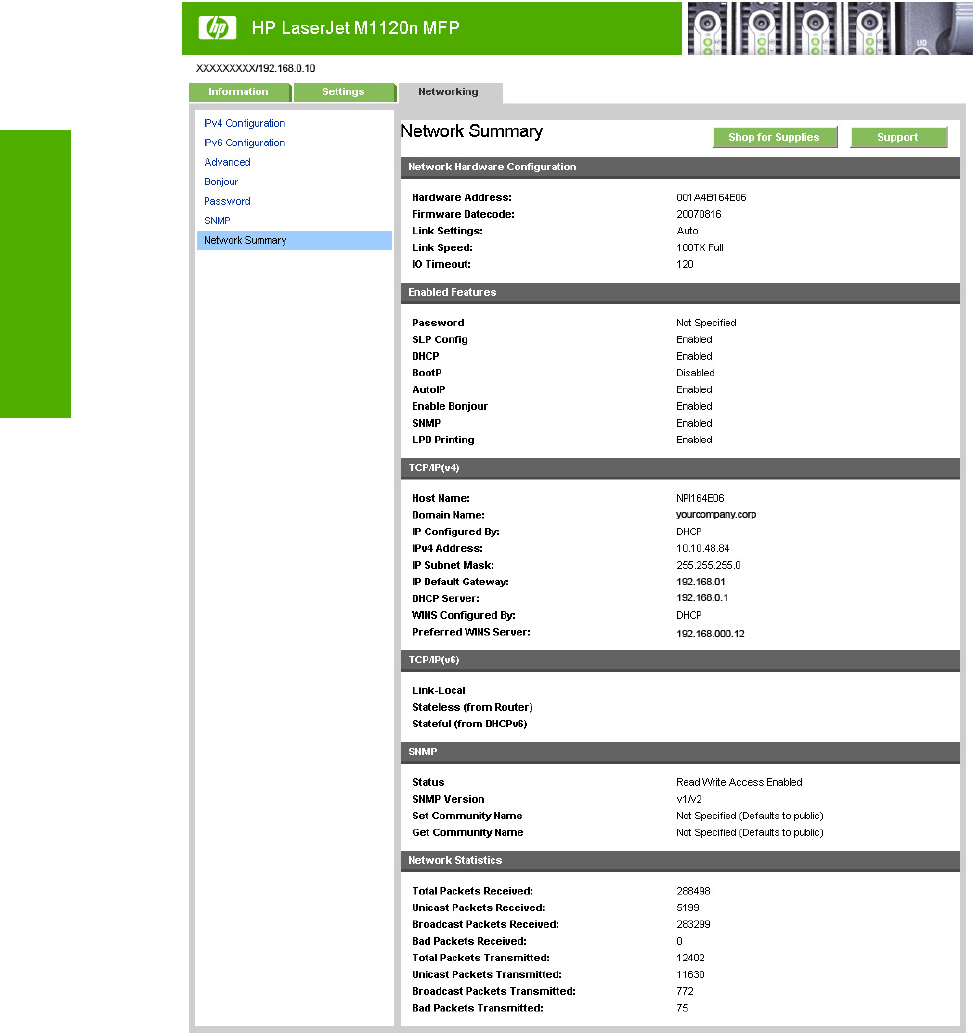Screen dimensions: 974x1036
Task: Click total packets transmitted 12402
Action: 691,958
